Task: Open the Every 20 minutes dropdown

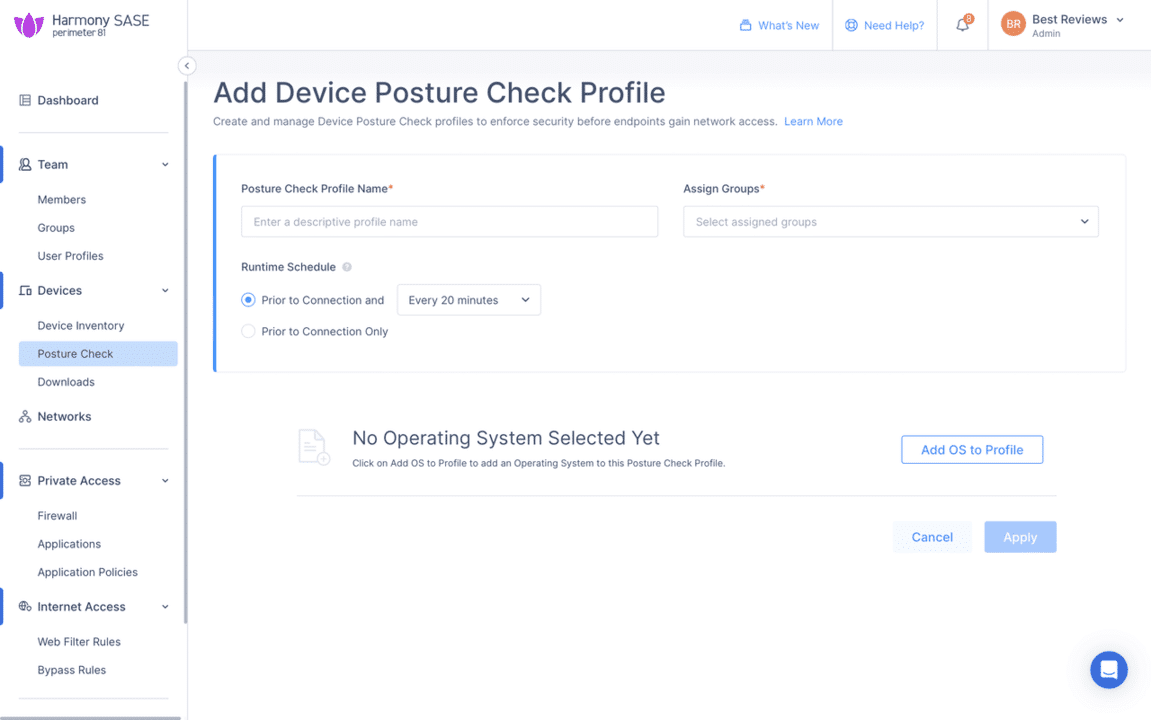Action: 468,299
